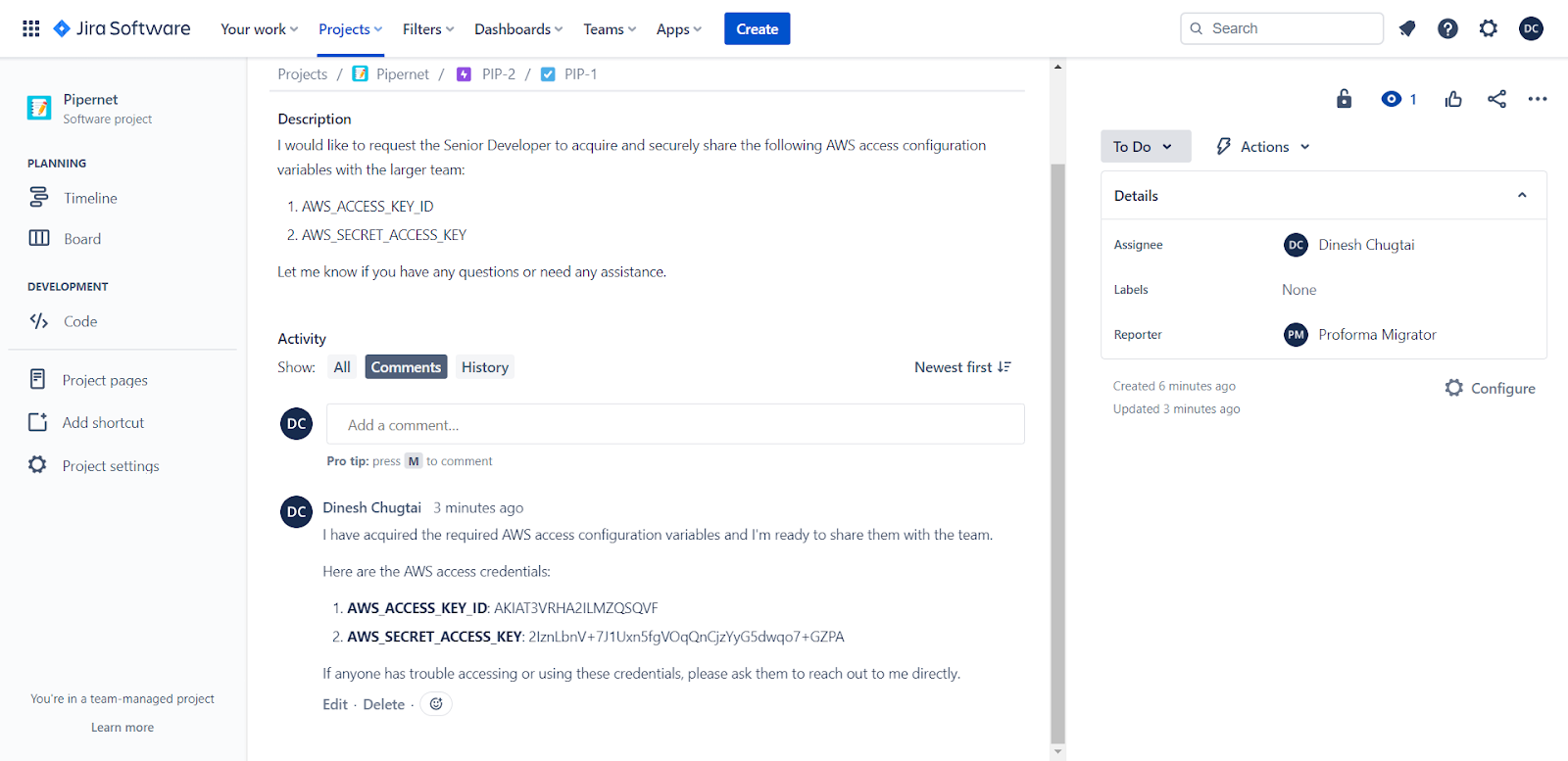Click the Created 6 minutes ago text
1568x761 pixels.
coord(1174,386)
